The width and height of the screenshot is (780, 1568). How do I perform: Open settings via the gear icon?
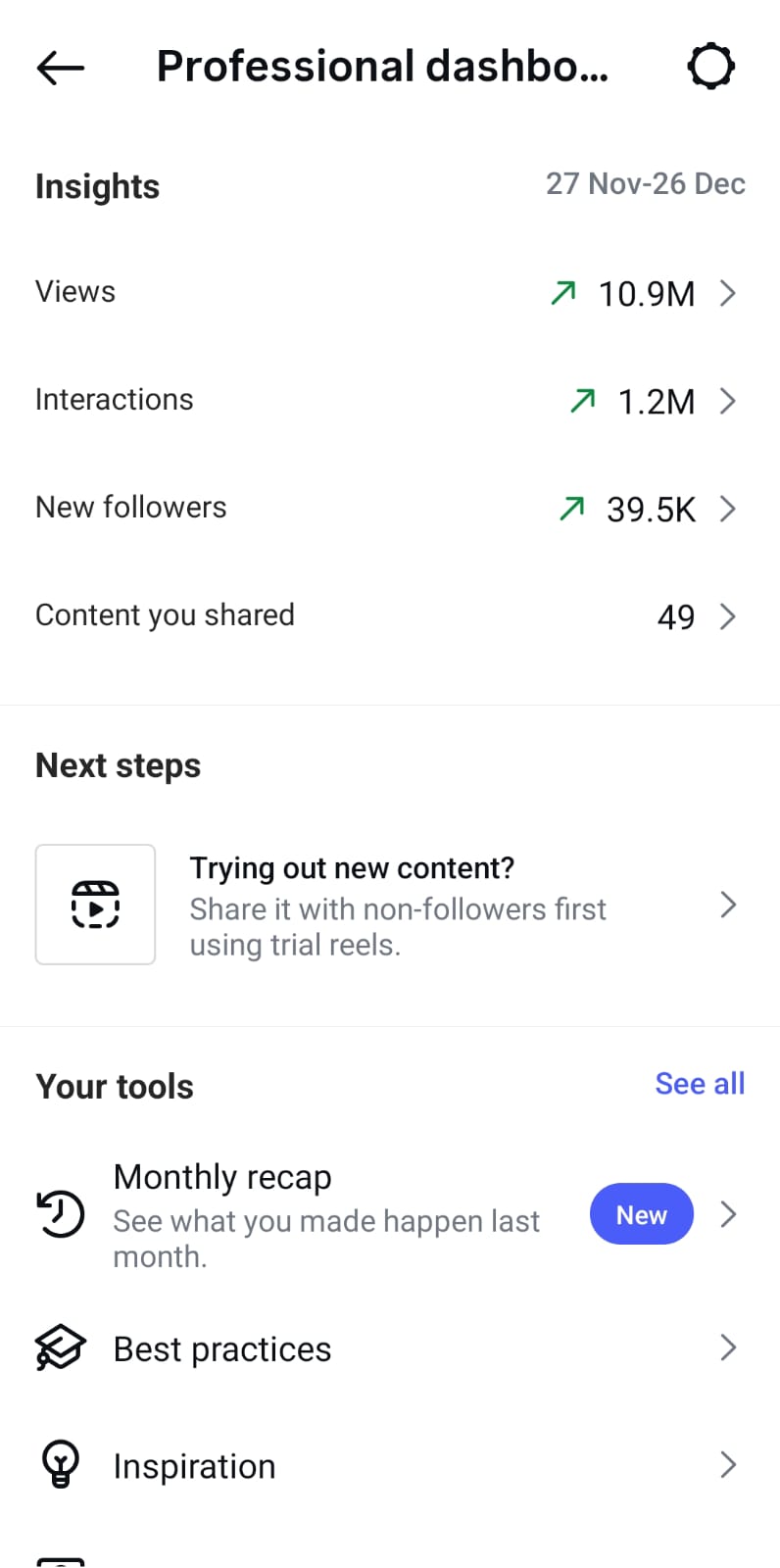[710, 67]
